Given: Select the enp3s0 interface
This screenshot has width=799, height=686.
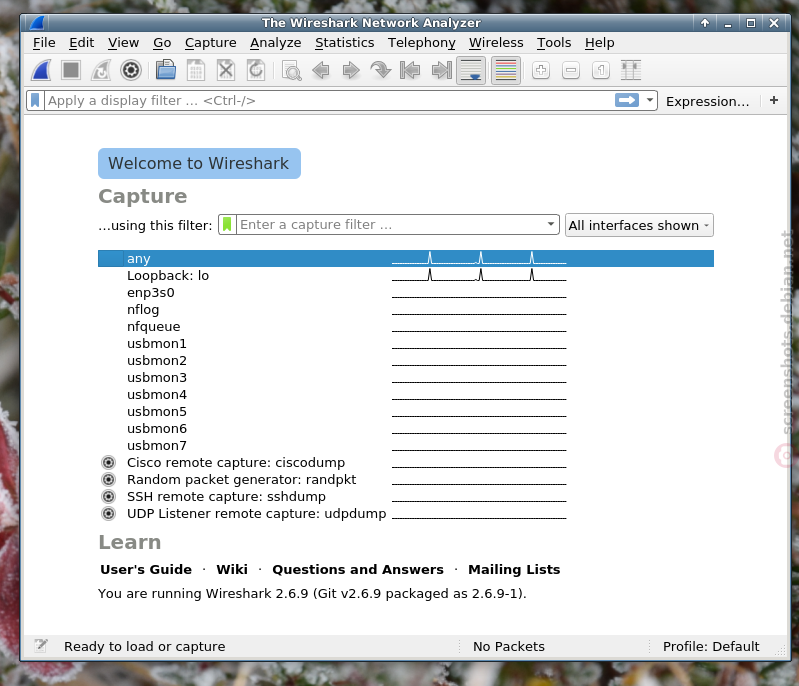Looking at the screenshot, I should click(x=406, y=293).
